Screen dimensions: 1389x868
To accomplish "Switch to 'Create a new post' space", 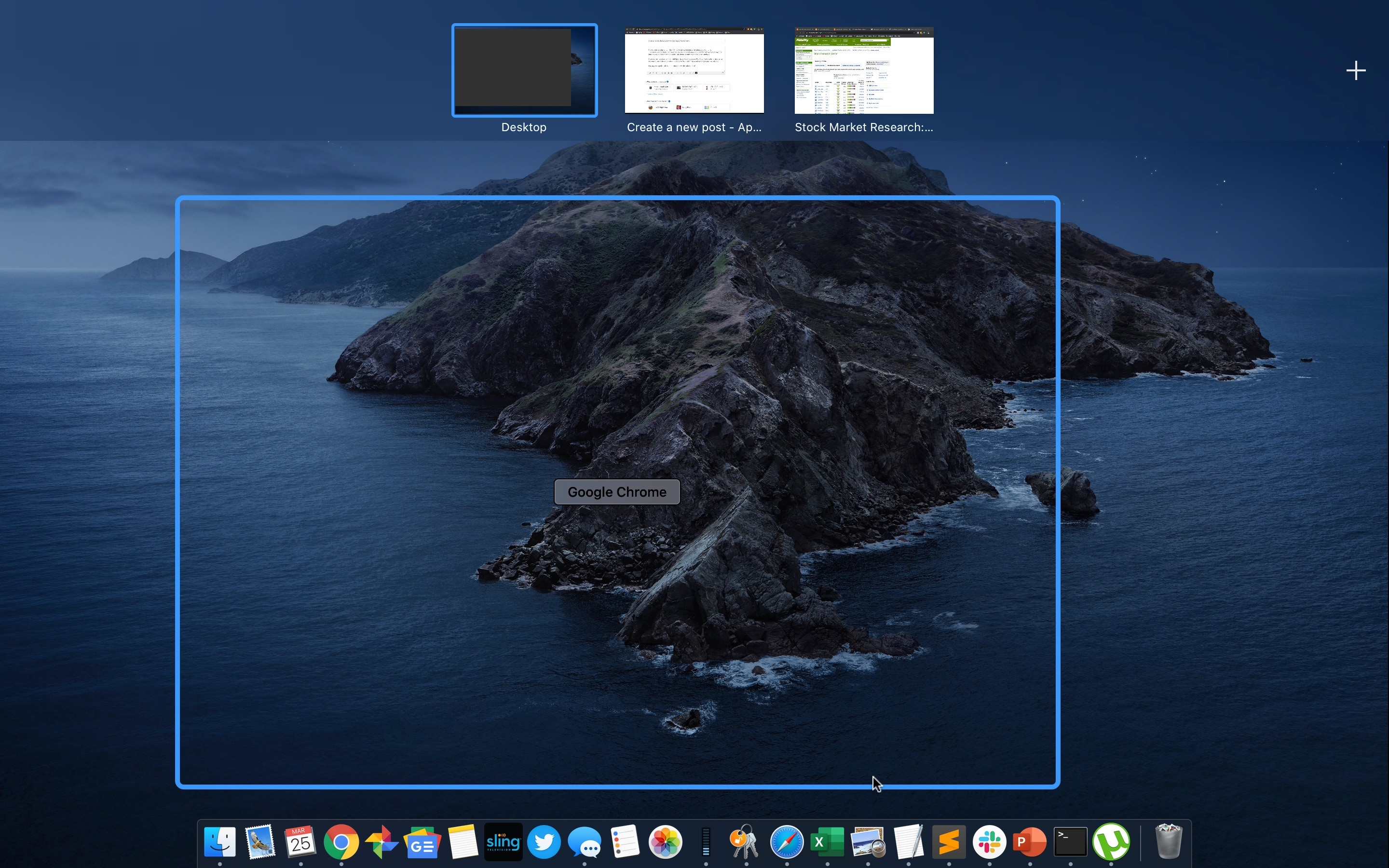I will pos(694,70).
